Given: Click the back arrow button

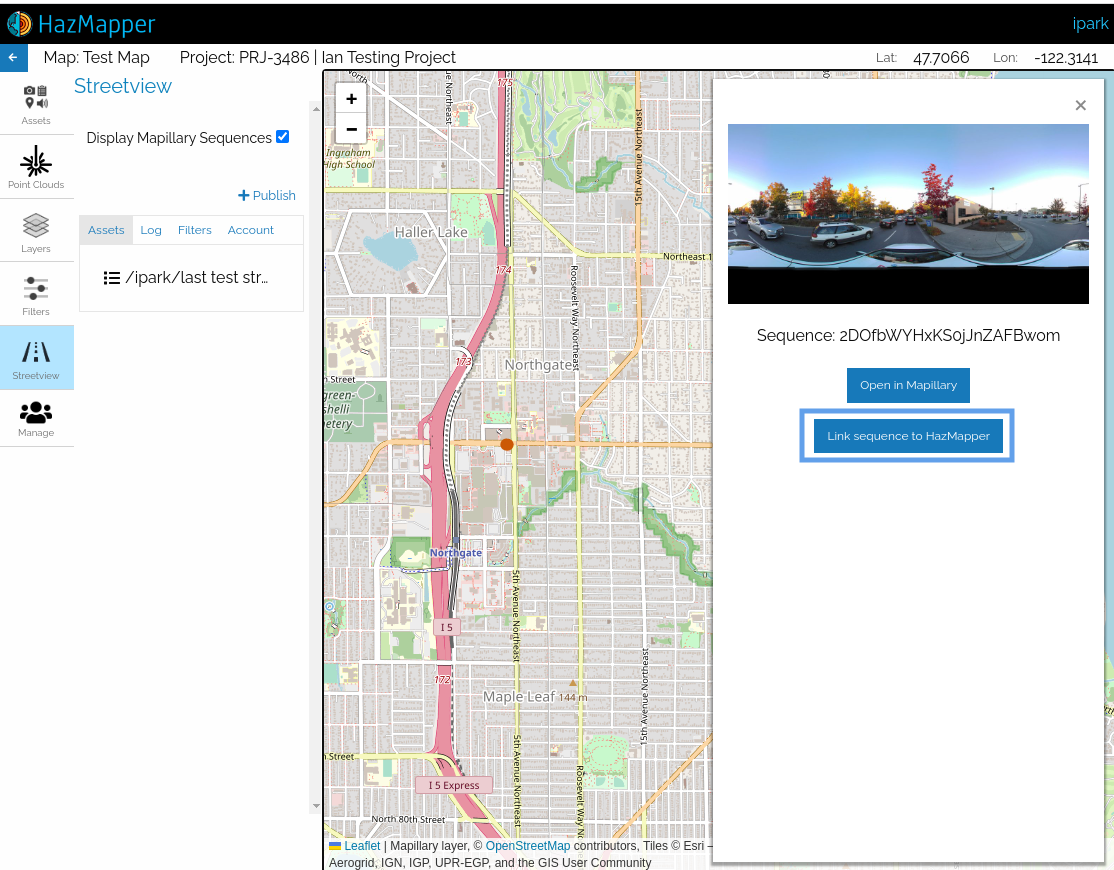Looking at the screenshot, I should [x=13, y=58].
